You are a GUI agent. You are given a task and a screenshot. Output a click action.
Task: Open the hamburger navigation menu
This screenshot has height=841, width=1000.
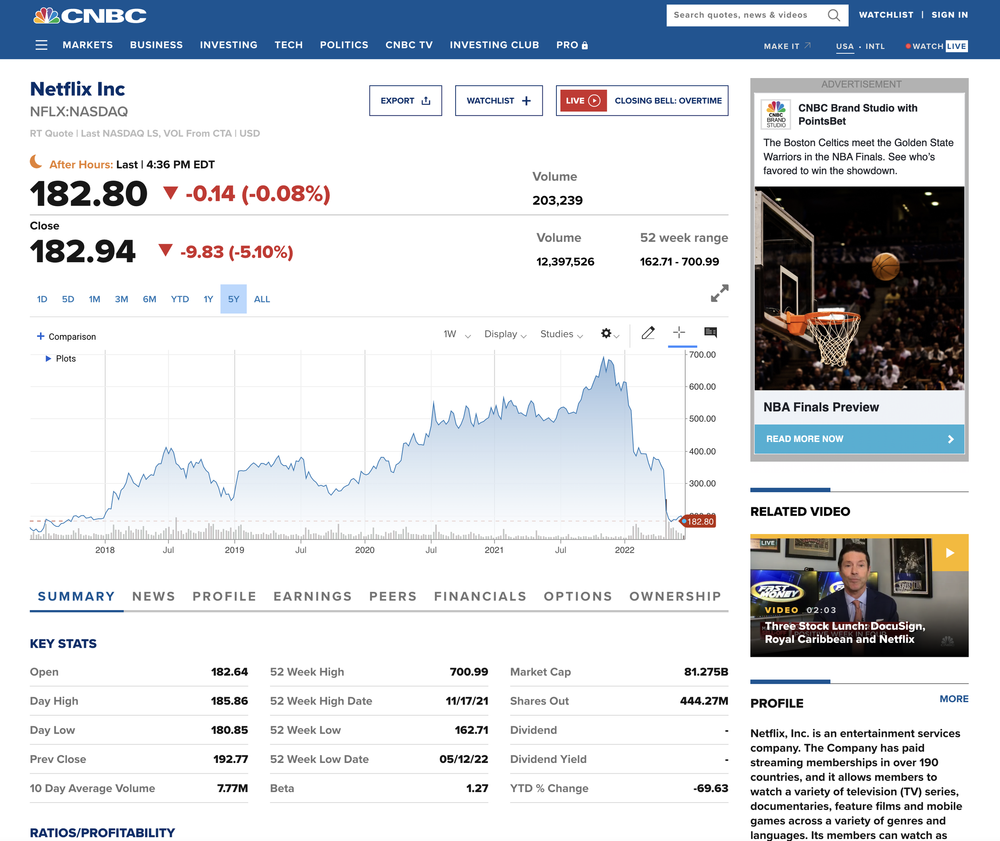[x=41, y=45]
